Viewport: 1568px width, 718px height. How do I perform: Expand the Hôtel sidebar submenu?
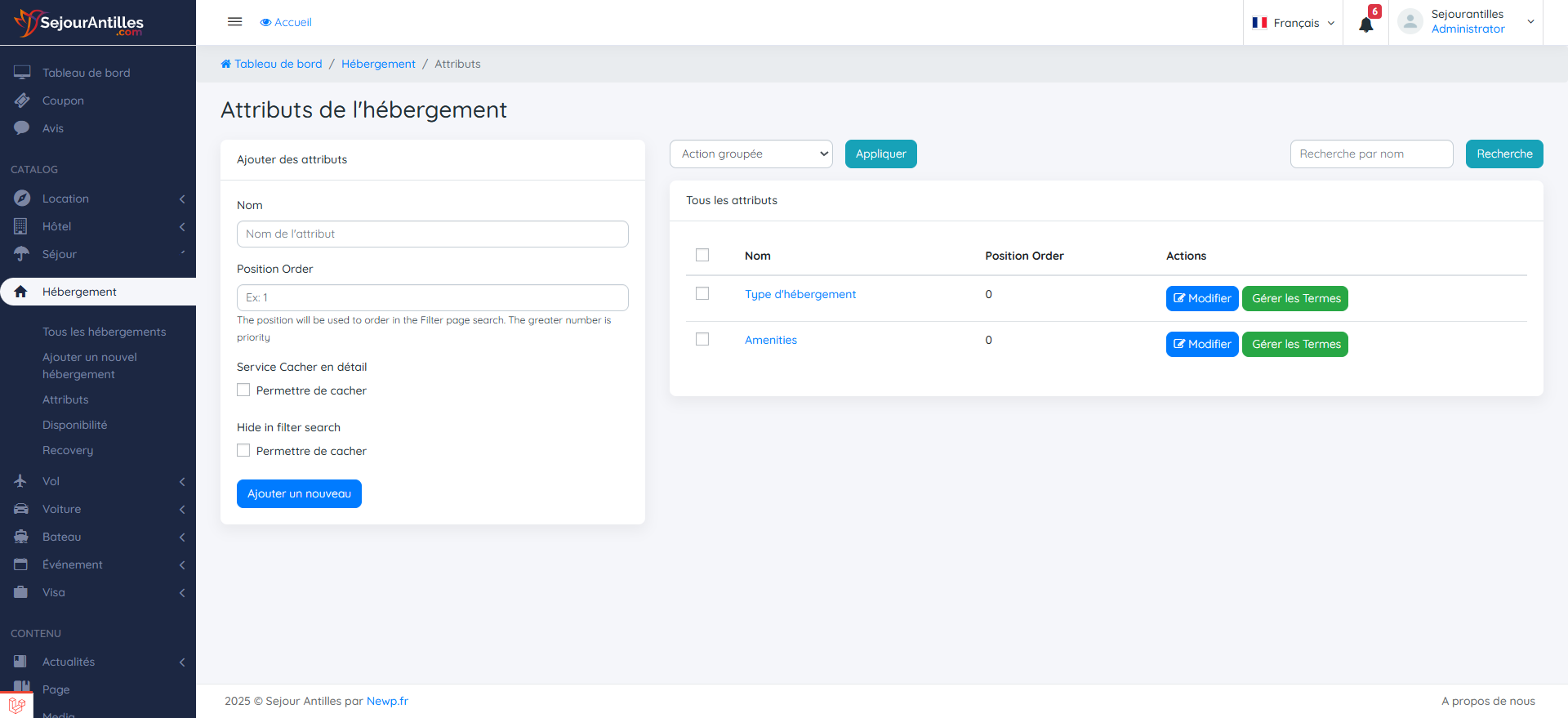point(98,226)
